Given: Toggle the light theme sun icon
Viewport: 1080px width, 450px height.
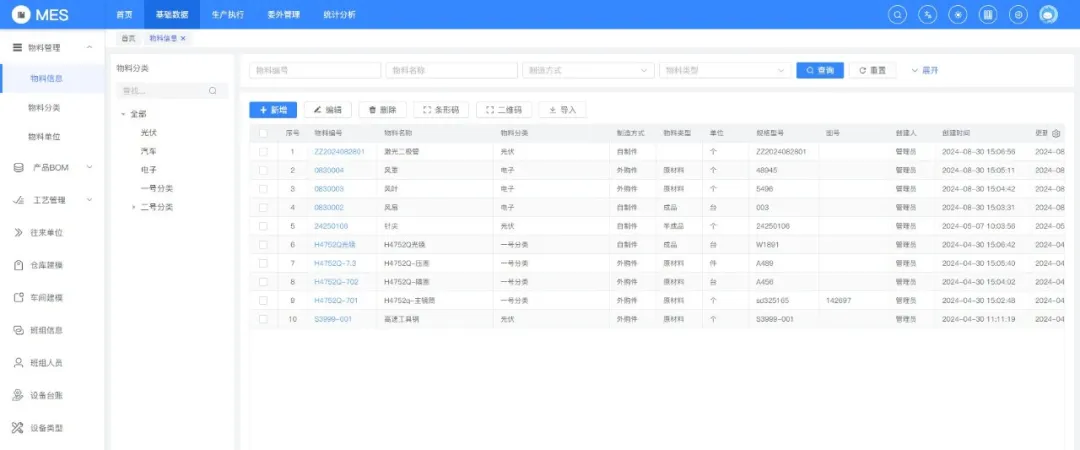Looking at the screenshot, I should click(957, 14).
